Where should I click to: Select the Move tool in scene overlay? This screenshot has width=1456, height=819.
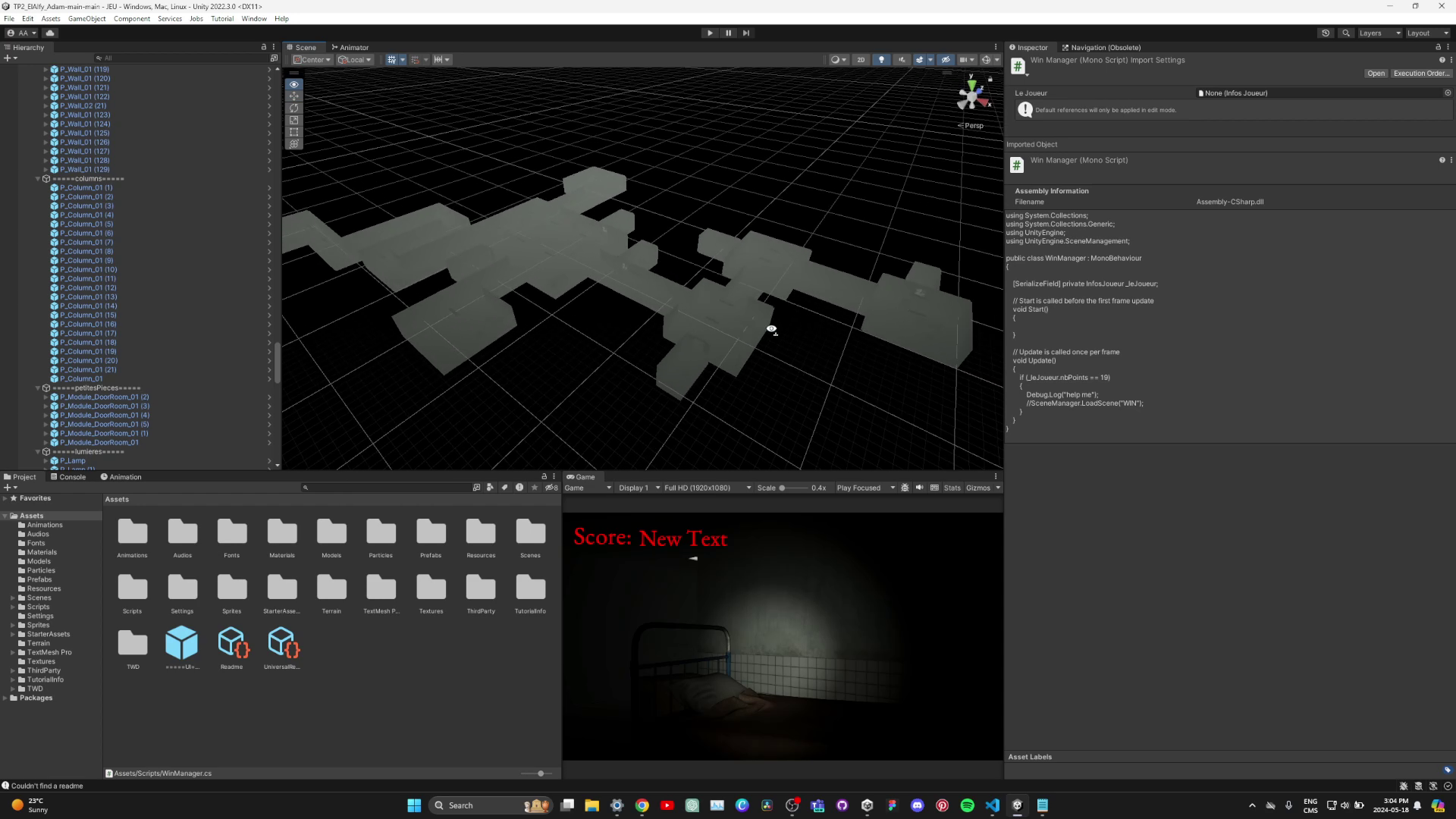[x=293, y=96]
